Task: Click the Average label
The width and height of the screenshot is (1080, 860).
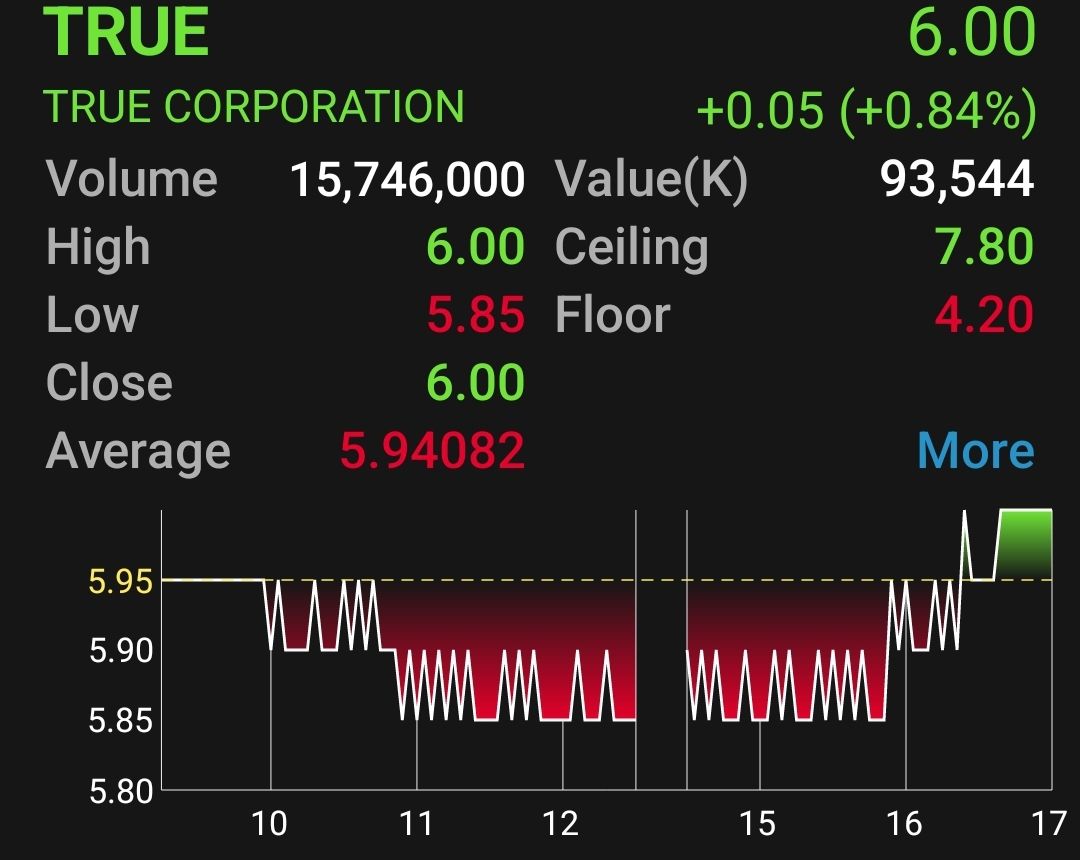Action: point(138,452)
